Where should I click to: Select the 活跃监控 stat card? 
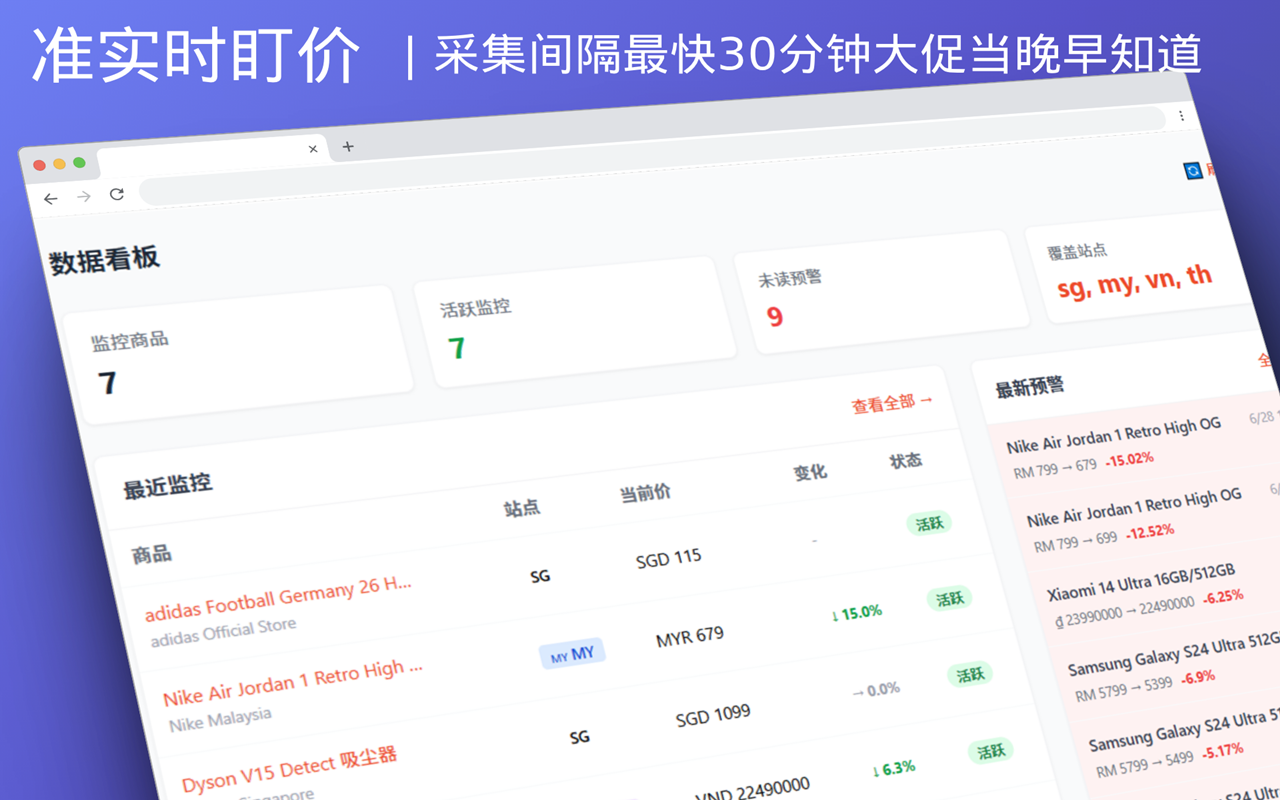tap(574, 322)
